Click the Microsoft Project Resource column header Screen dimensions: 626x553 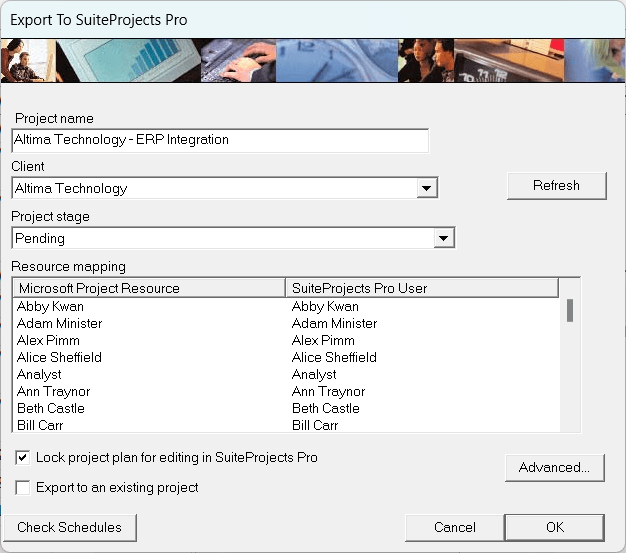pyautogui.click(x=149, y=288)
